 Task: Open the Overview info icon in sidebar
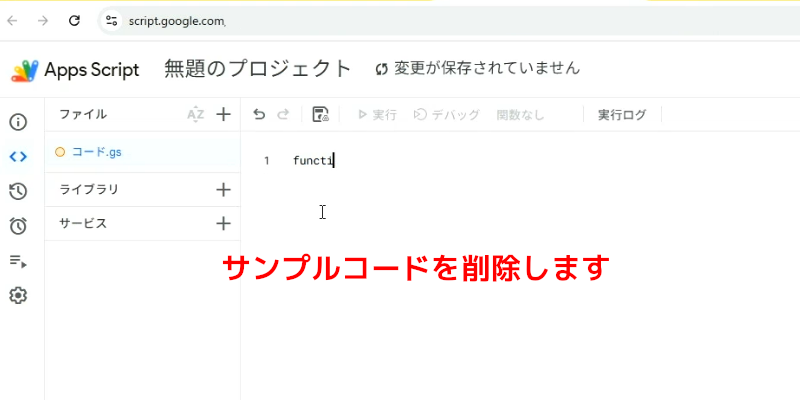point(18,122)
